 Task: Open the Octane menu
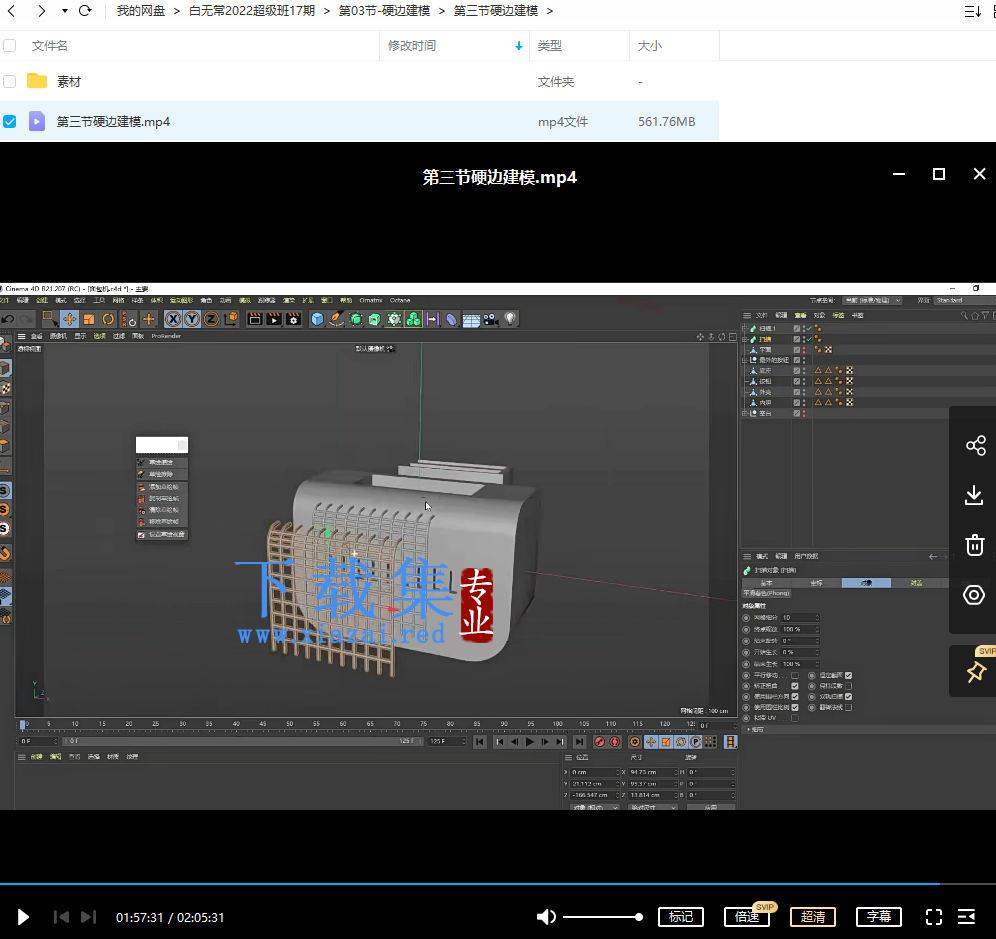400,300
